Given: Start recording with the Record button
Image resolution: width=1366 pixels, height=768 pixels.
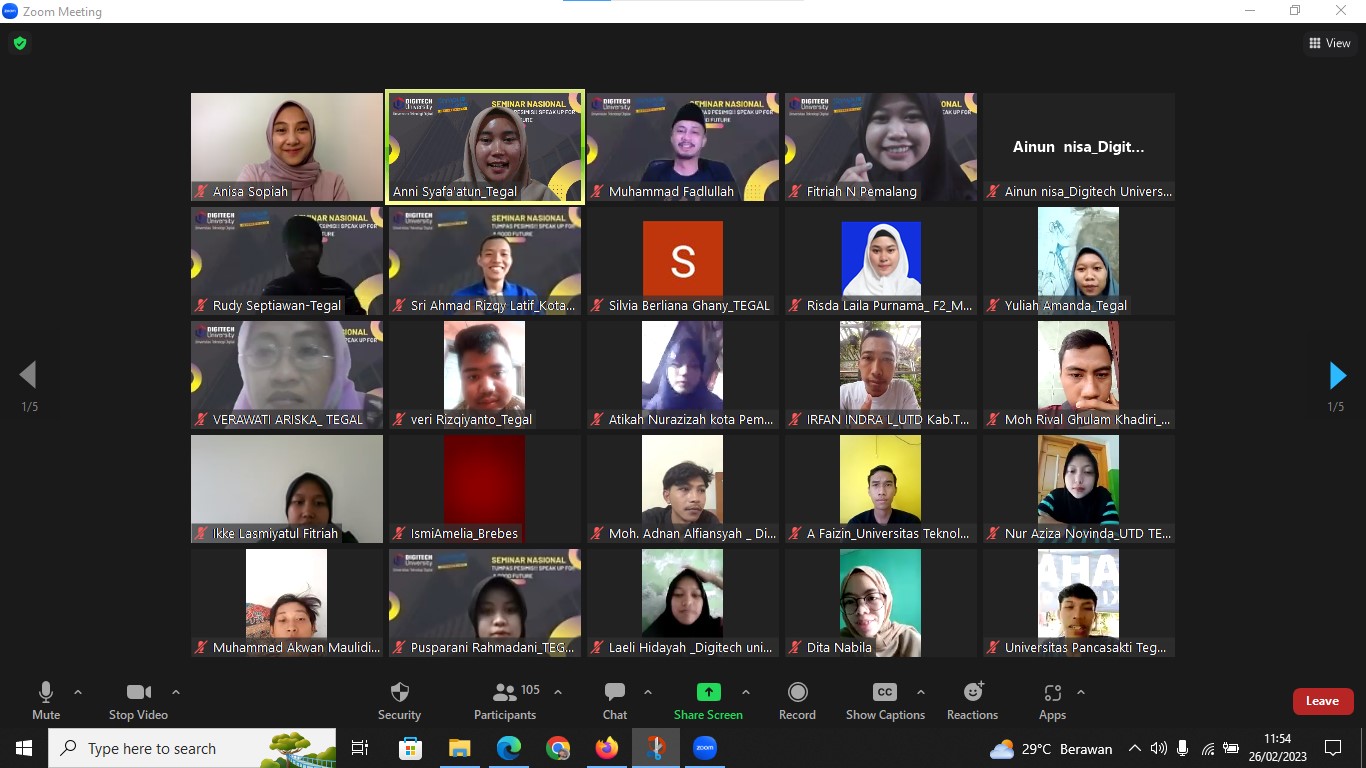Looking at the screenshot, I should pyautogui.click(x=797, y=700).
